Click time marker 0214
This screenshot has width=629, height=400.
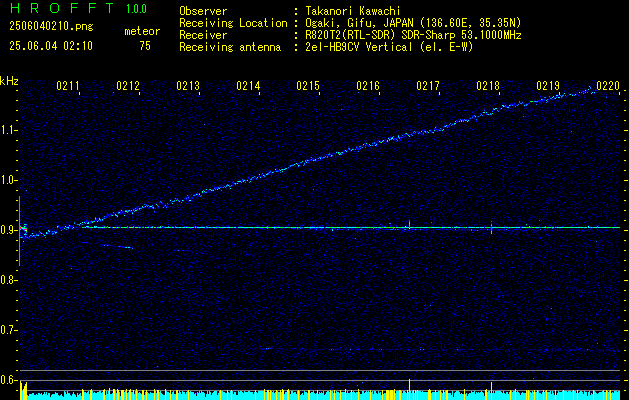coord(248,86)
